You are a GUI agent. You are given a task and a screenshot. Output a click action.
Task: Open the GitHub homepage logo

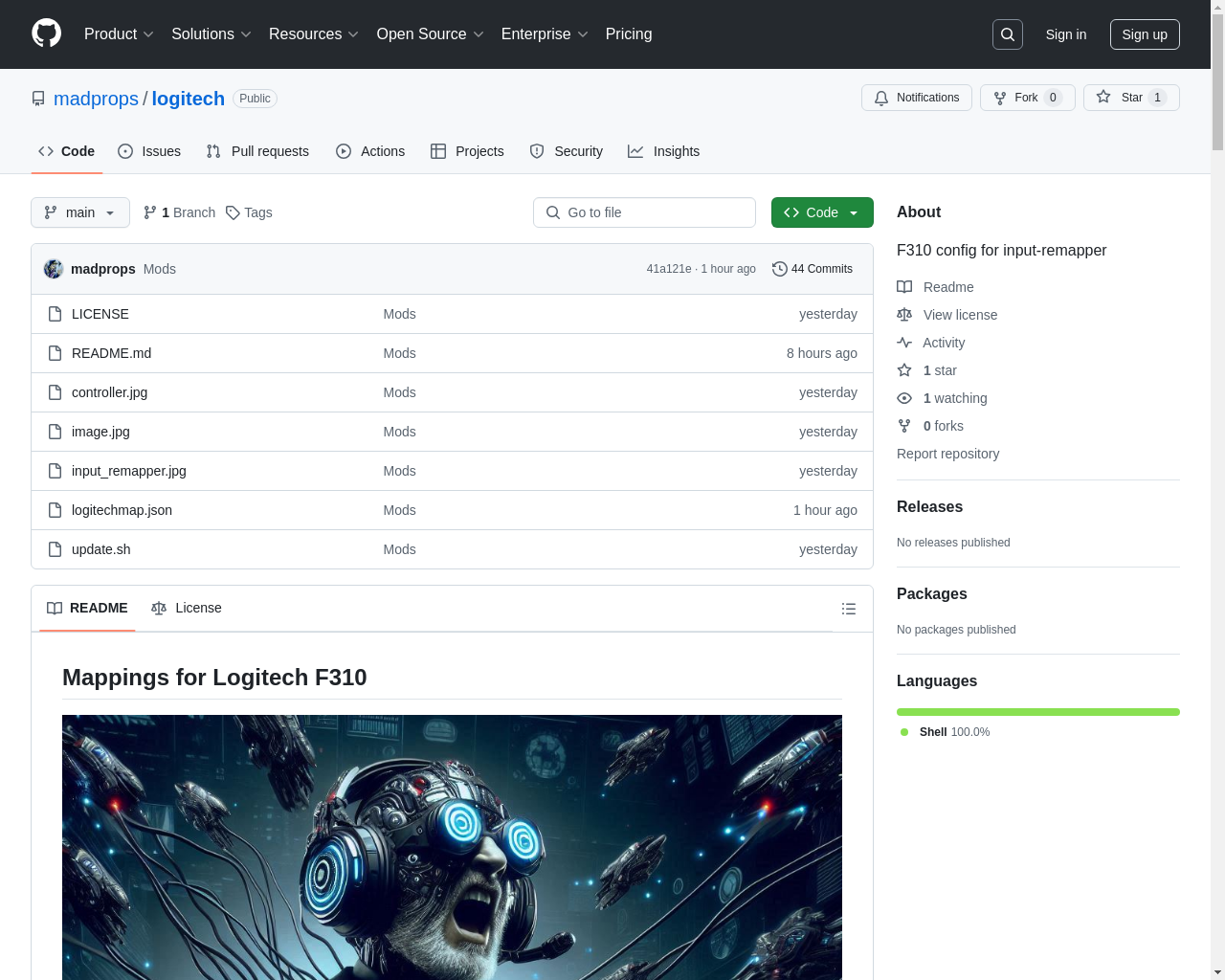point(46,33)
